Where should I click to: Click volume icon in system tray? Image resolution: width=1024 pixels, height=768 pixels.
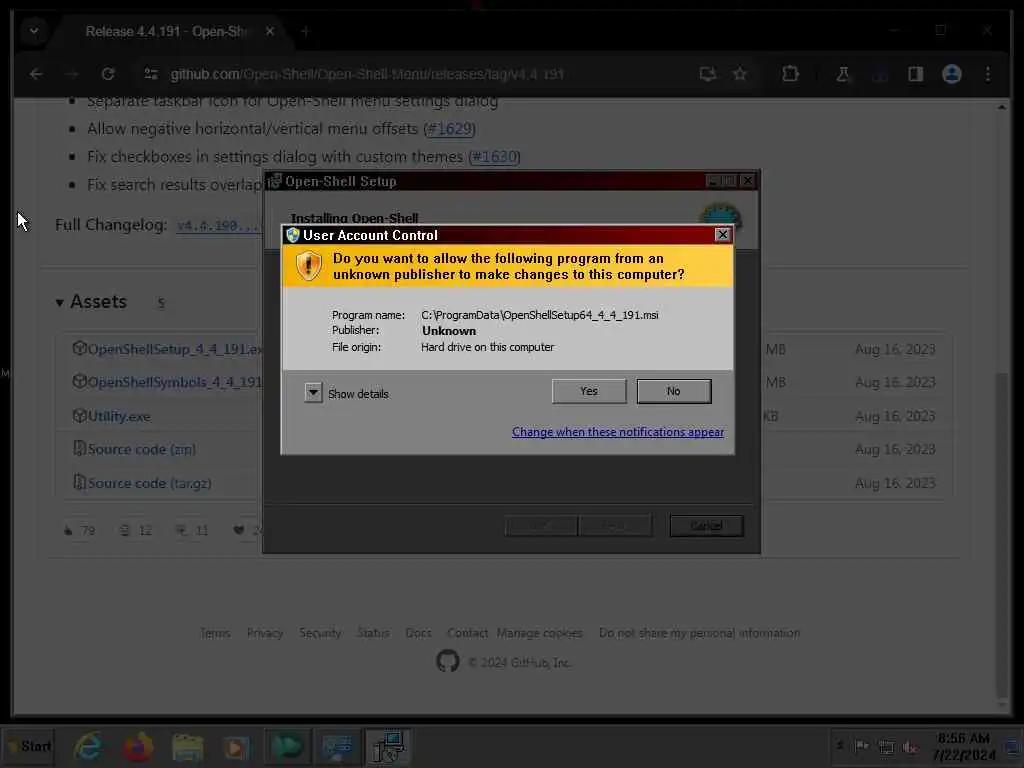point(910,746)
